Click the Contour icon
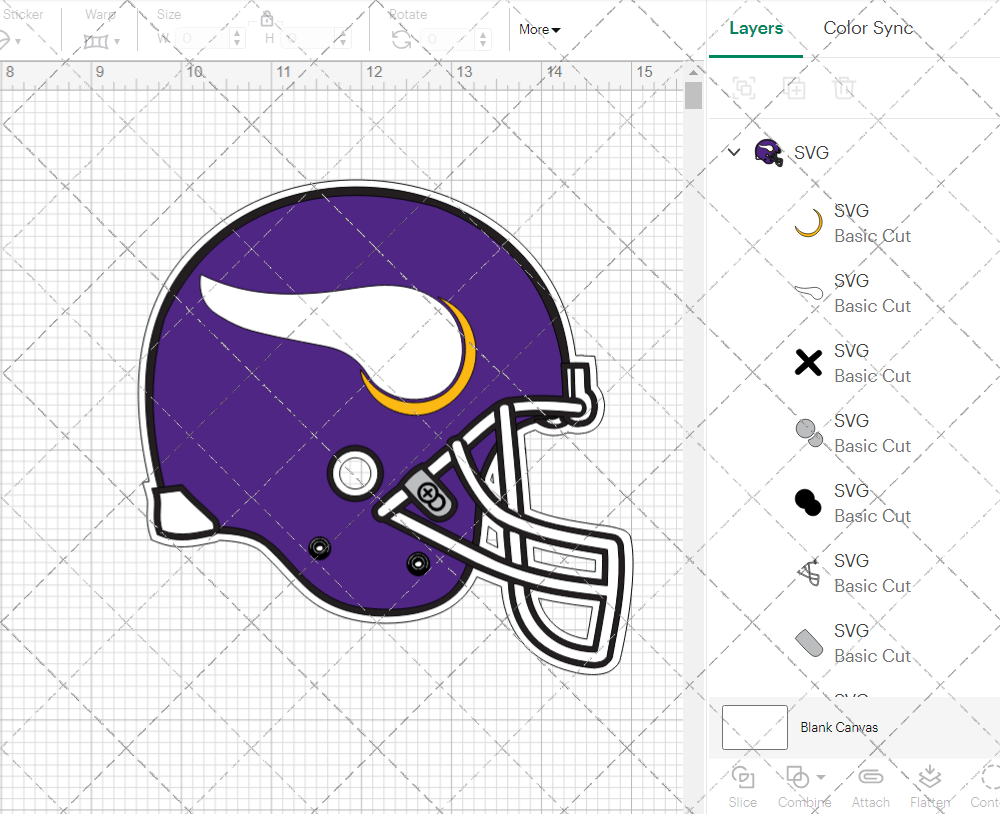Image resolution: width=1000 pixels, height=814 pixels. 986,778
